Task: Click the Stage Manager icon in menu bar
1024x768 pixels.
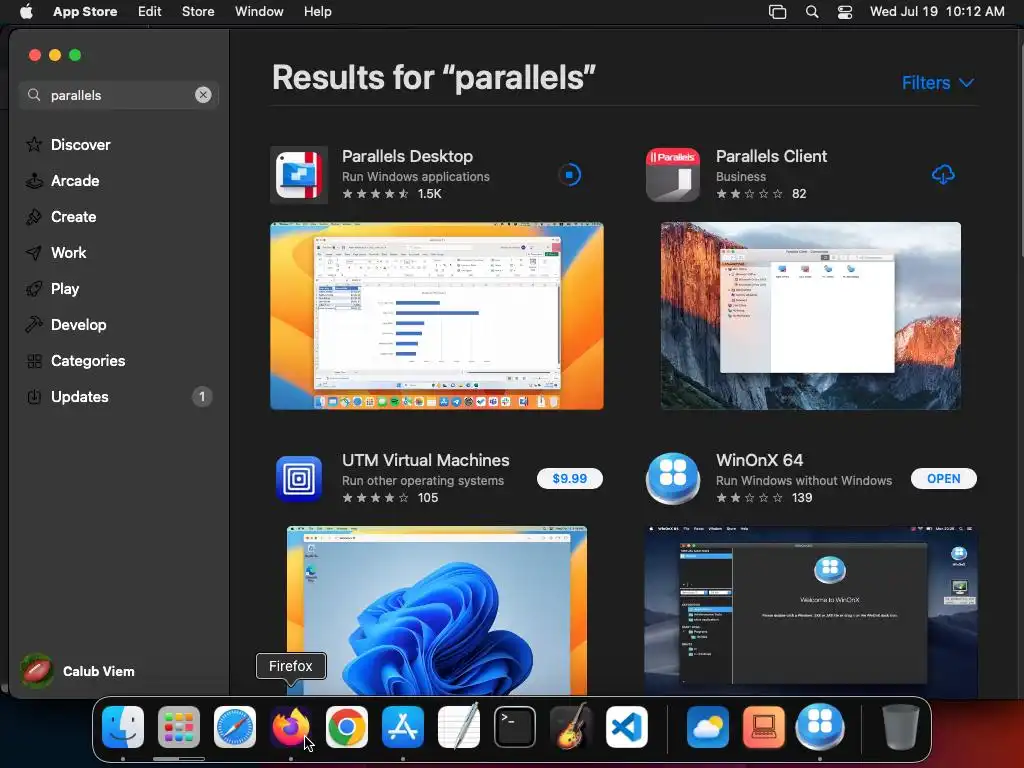Action: point(777,12)
